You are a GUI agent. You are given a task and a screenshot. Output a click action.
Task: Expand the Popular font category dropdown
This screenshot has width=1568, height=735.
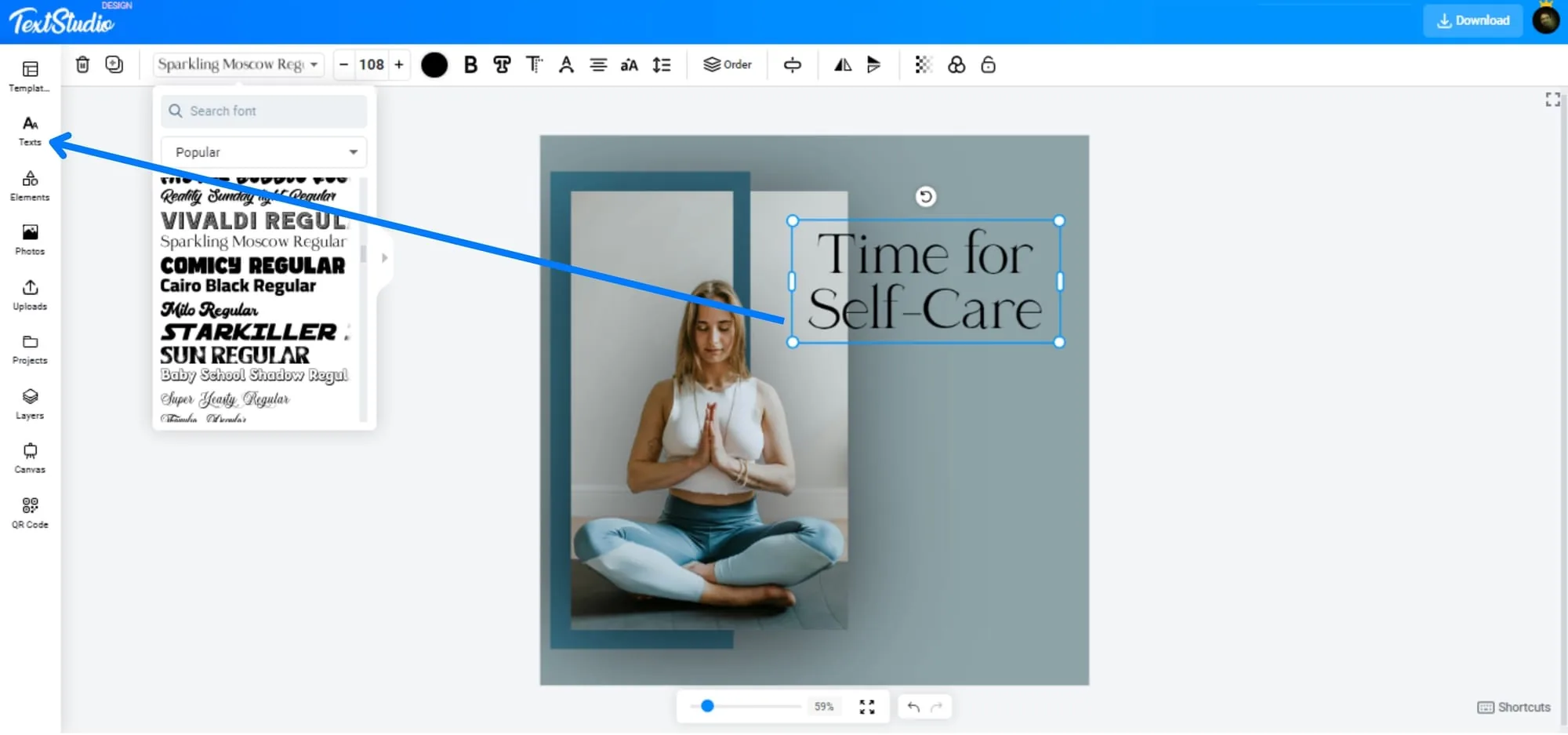pos(263,152)
